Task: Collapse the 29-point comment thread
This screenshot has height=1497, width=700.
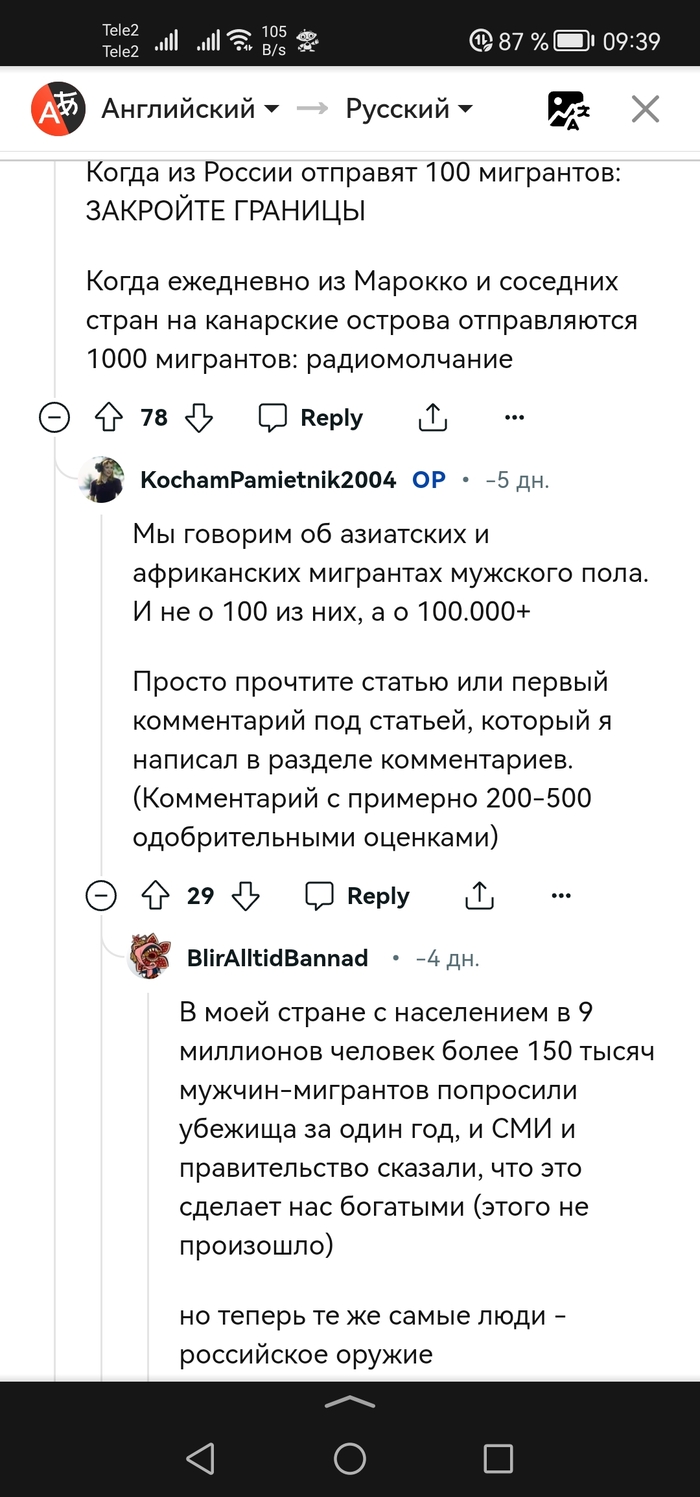Action: click(102, 895)
